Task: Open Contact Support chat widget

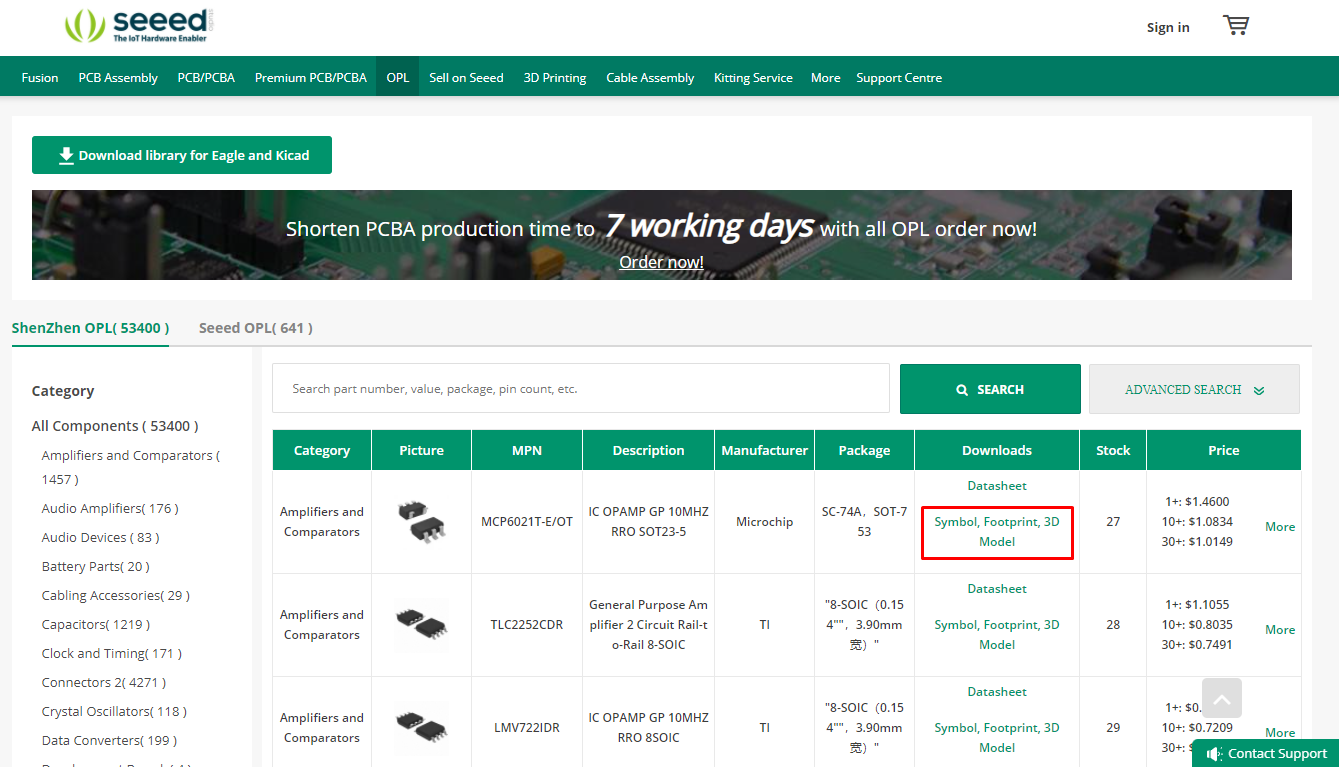Action: pyautogui.click(x=1266, y=753)
